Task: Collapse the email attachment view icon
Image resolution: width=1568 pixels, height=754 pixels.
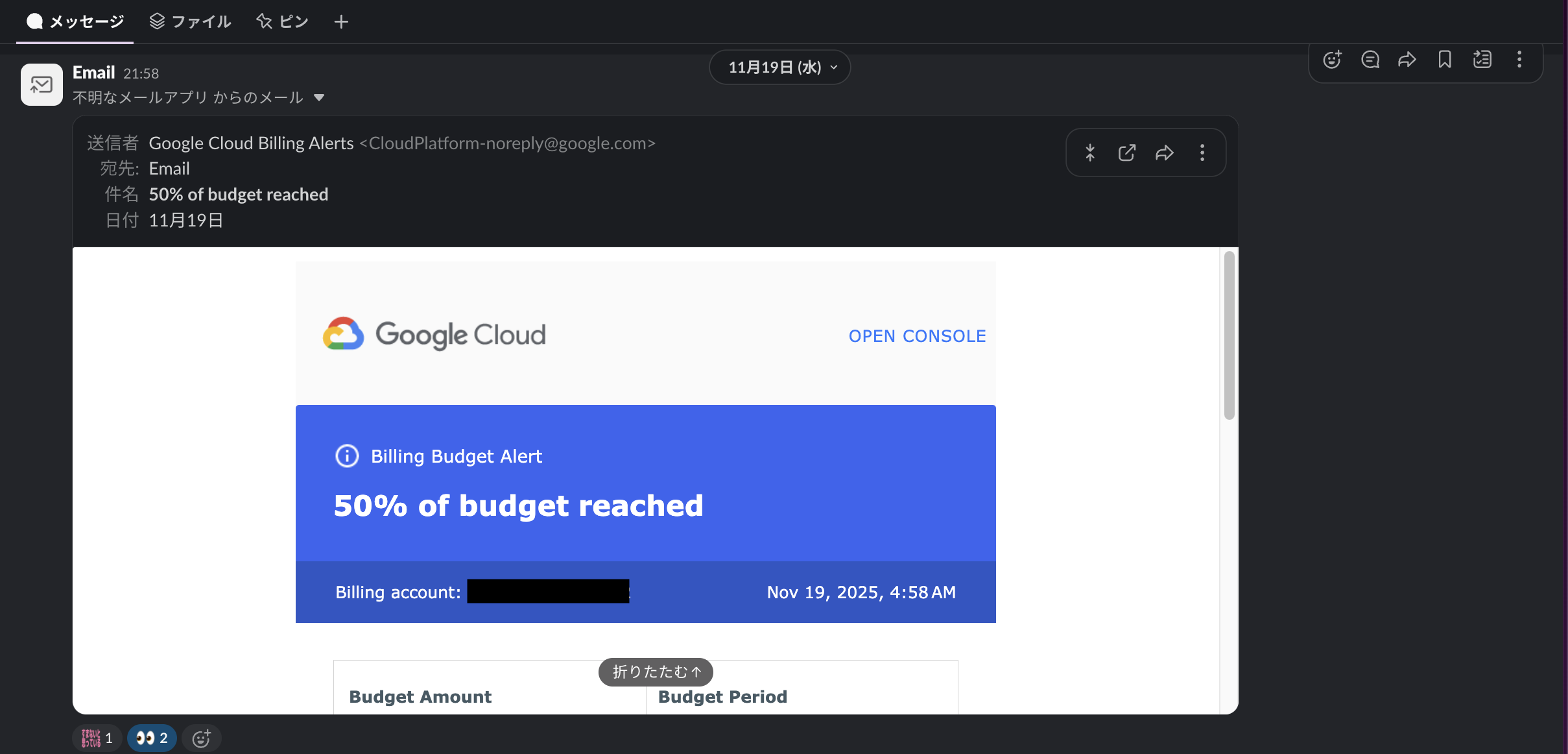Action: coord(1090,152)
